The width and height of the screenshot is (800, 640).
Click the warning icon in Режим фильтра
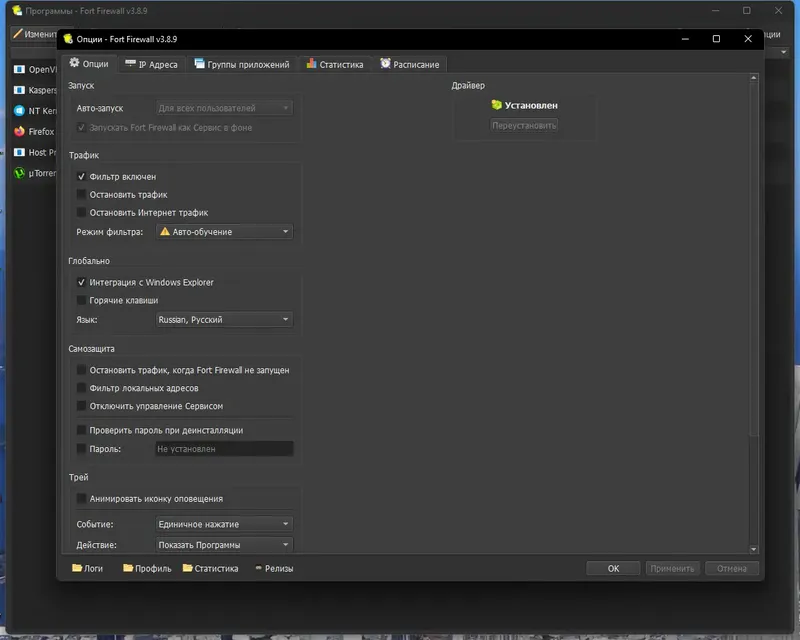(165, 231)
